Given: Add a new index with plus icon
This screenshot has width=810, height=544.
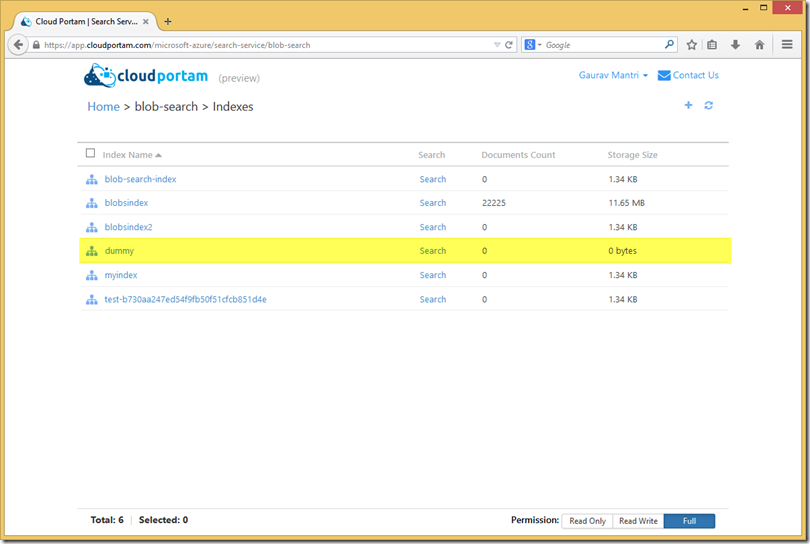Looking at the screenshot, I should 688,105.
